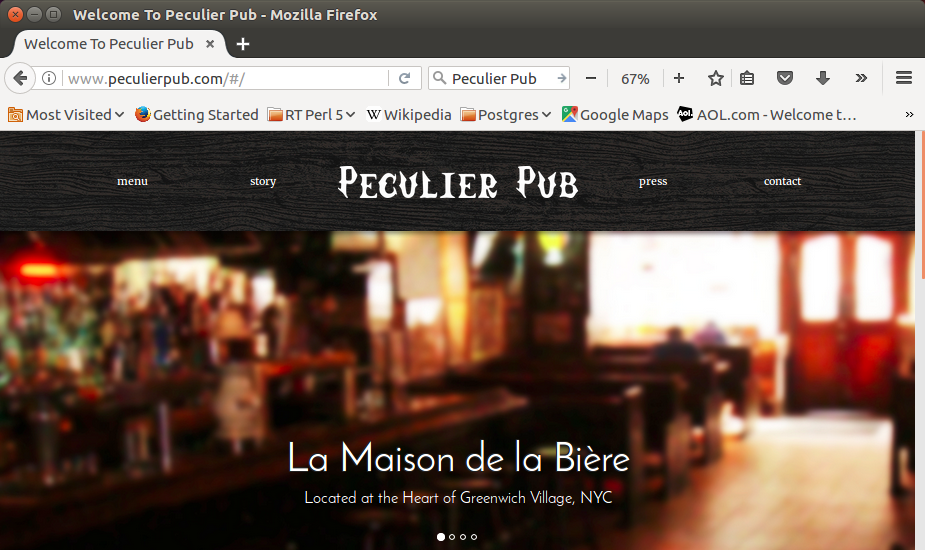This screenshot has height=550, width=925.
Task: Go back with the browser back arrow
Action: [20, 78]
